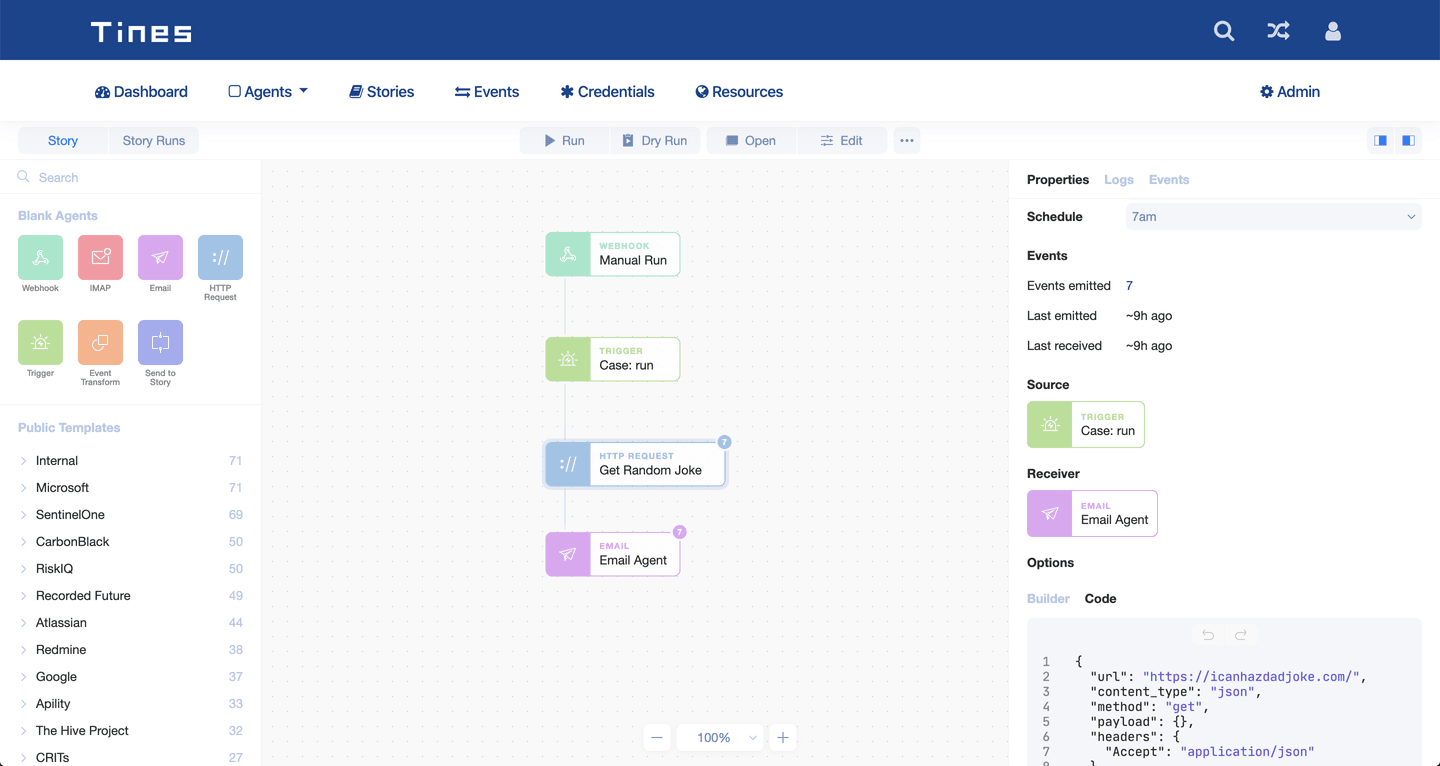Switch to the Story Runs tab
Image resolution: width=1440 pixels, height=766 pixels.
pyautogui.click(x=153, y=141)
